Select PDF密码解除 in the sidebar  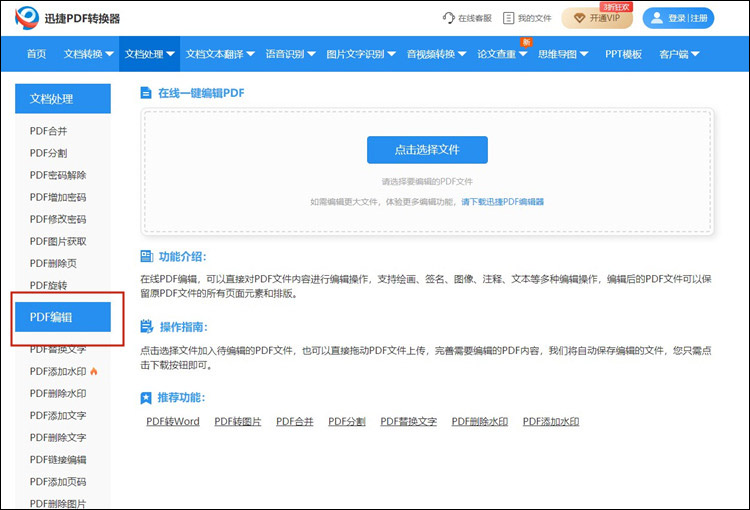(x=58, y=175)
